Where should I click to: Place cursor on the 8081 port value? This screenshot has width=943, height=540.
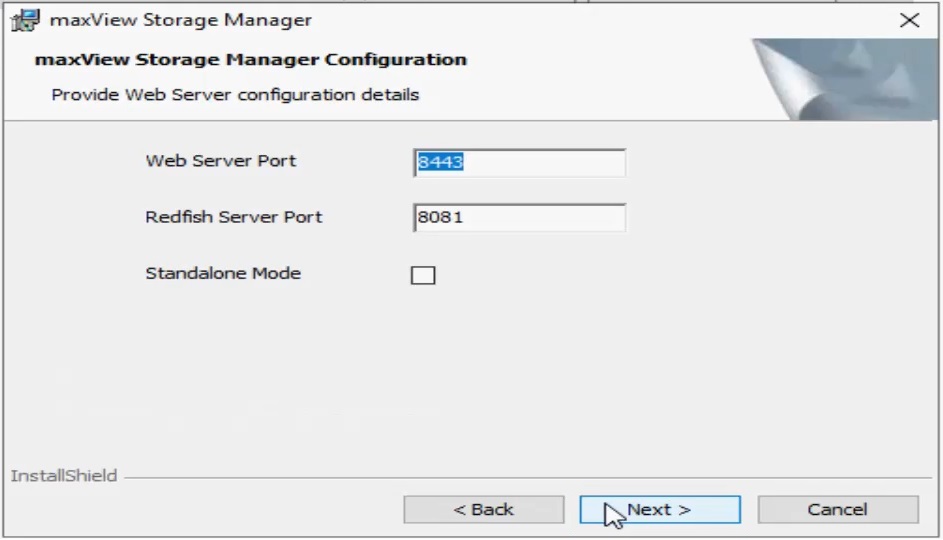[441, 217]
